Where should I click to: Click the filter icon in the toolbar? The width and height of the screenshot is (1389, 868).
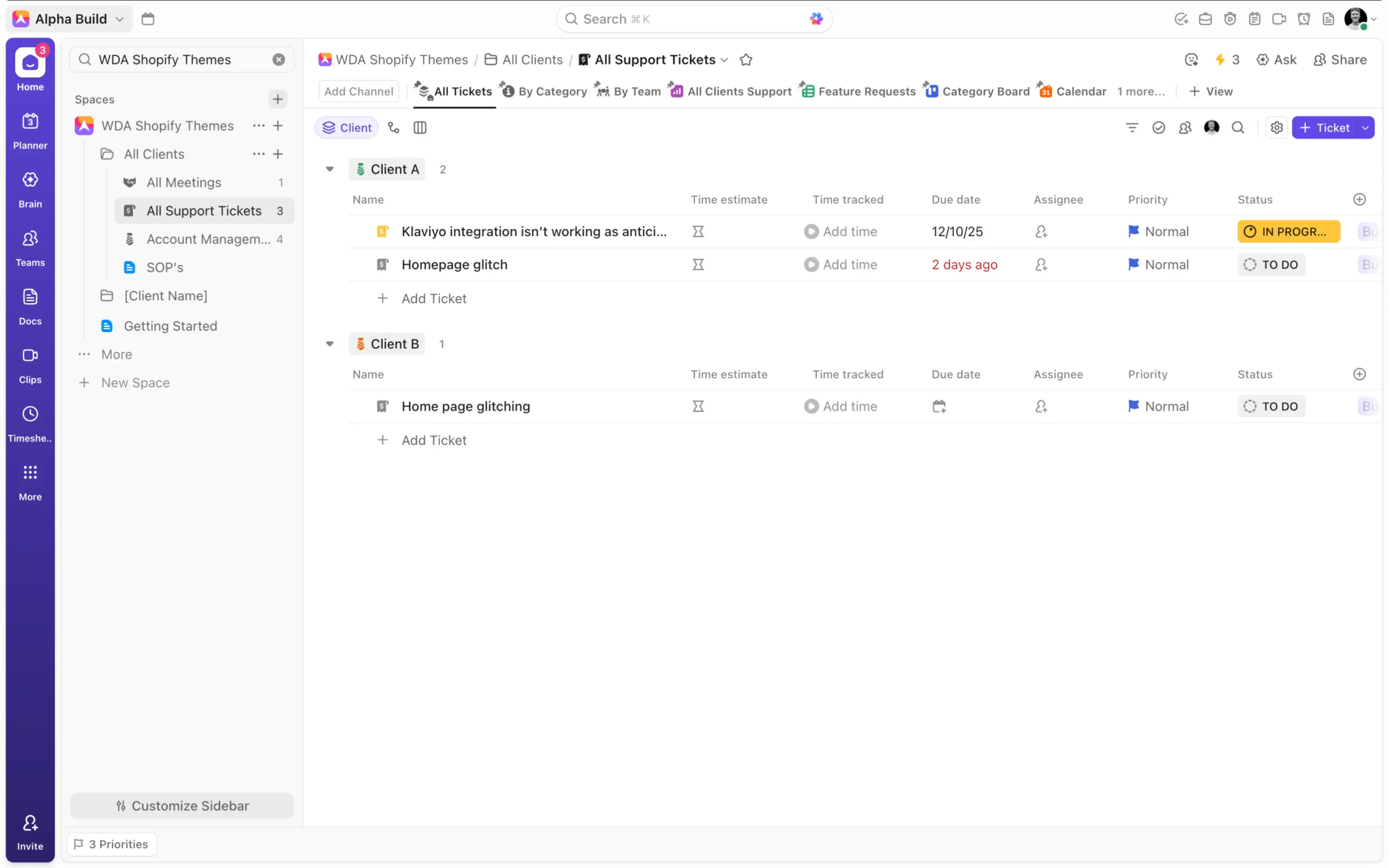point(1131,127)
